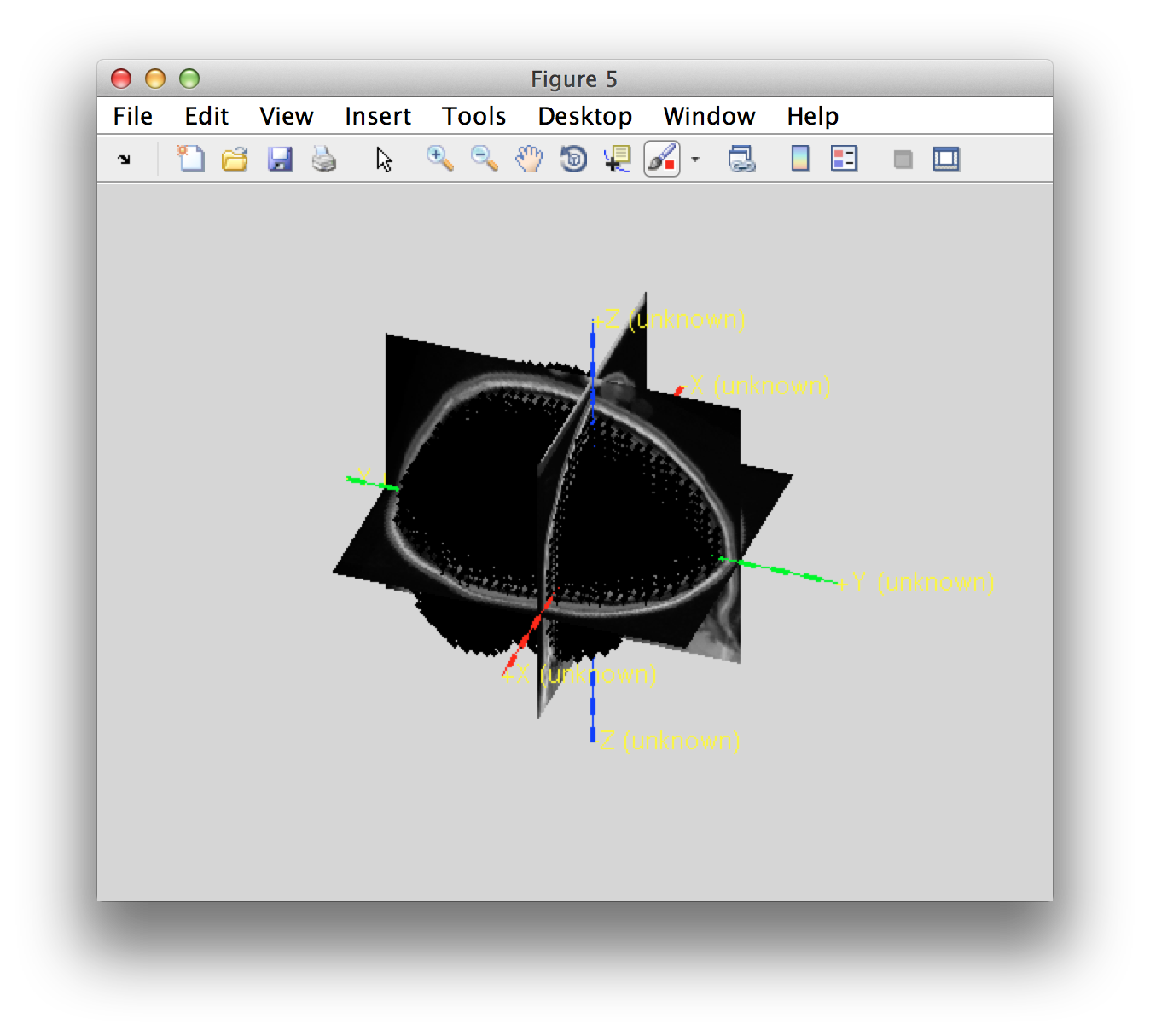Print the figure with the printer icon
Viewport: 1150px width, 1036px height.
click(324, 159)
